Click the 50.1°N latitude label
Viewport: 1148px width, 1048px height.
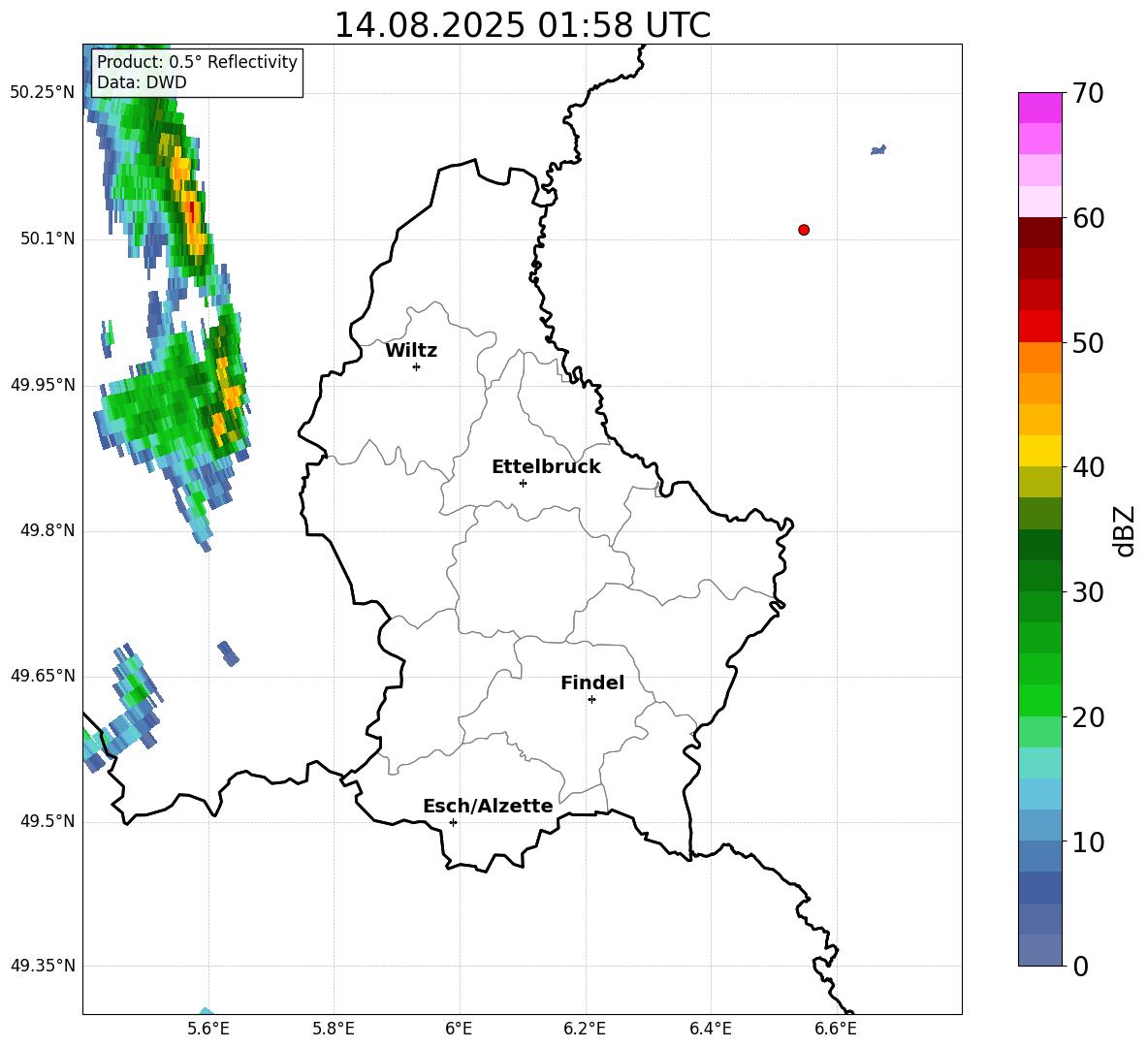click(48, 239)
